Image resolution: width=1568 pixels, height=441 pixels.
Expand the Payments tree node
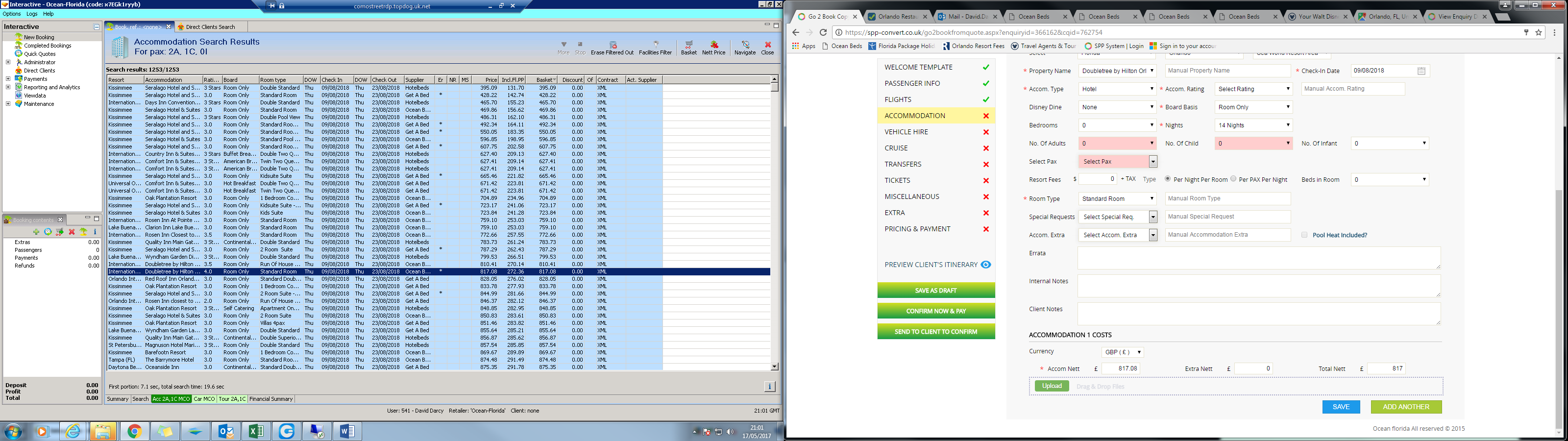pyautogui.click(x=8, y=78)
